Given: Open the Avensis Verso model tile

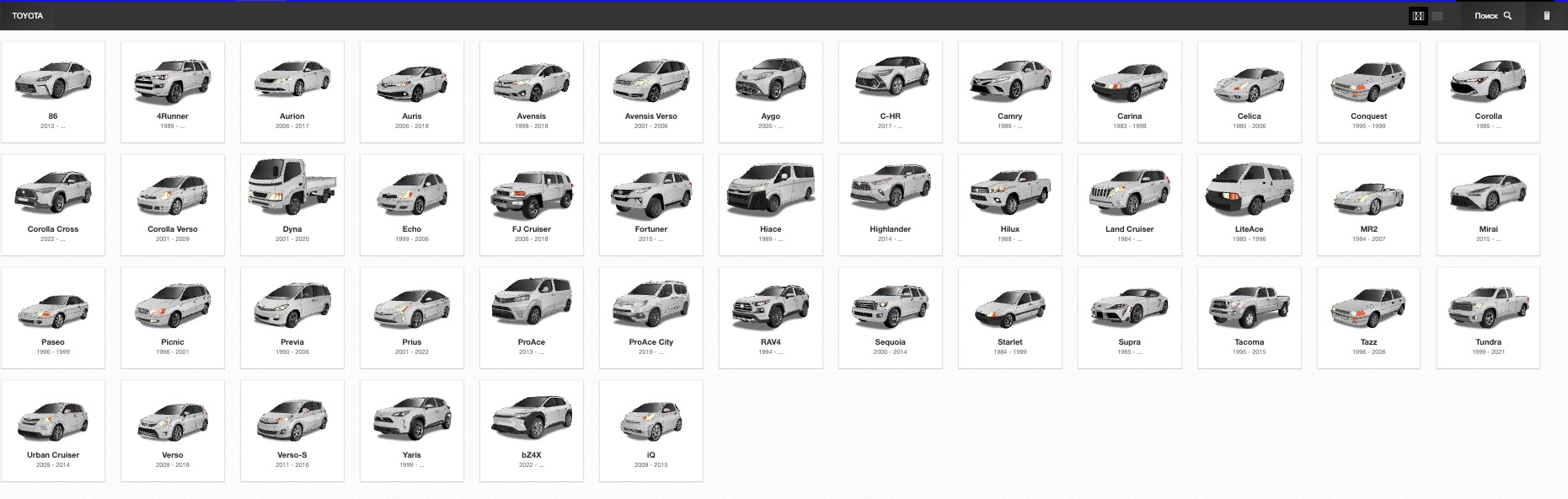Looking at the screenshot, I should point(651,92).
